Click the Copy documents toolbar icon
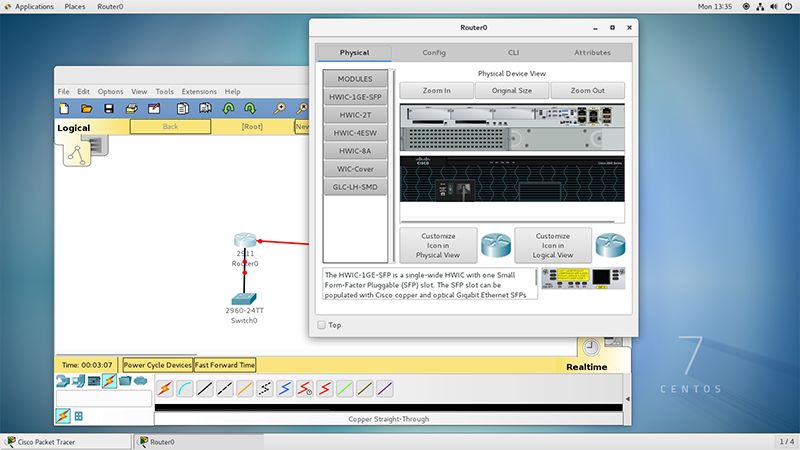The width and height of the screenshot is (800, 450). point(183,108)
